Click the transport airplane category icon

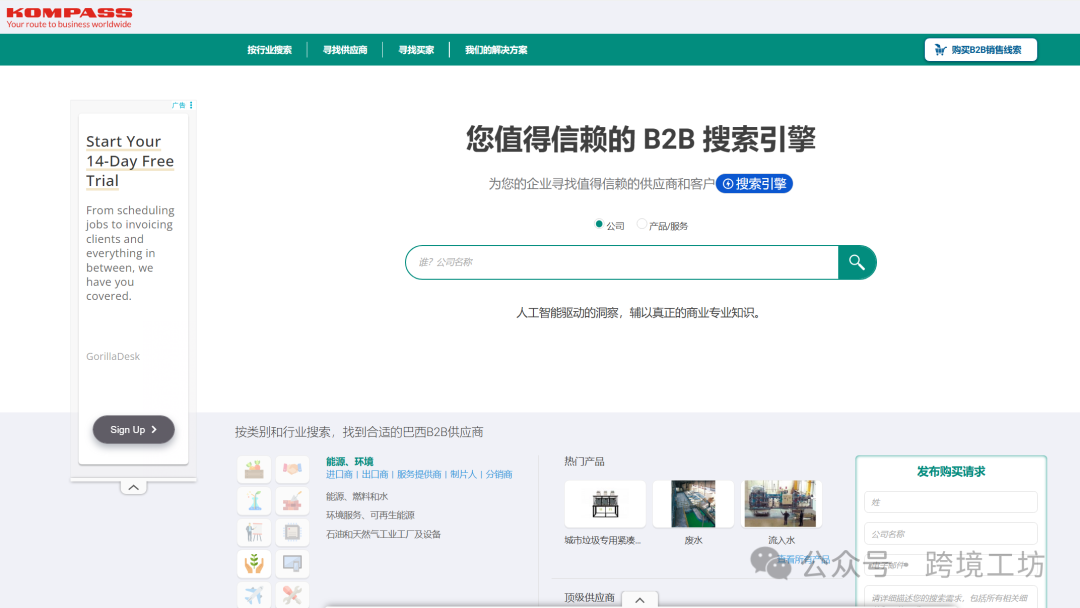tap(253, 594)
